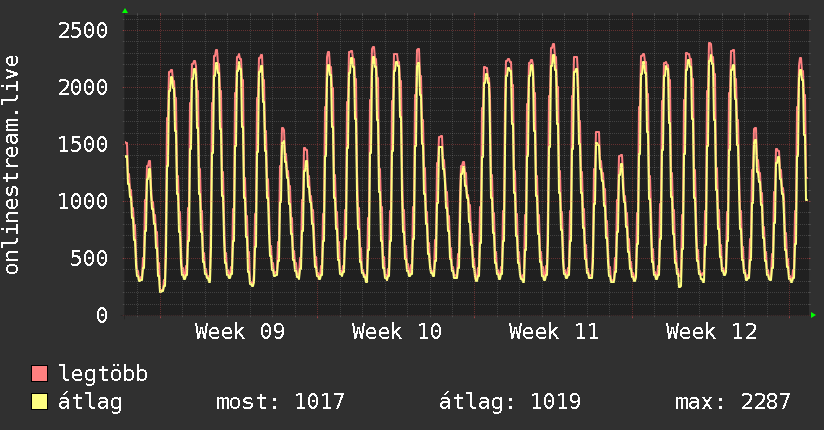Image resolution: width=824 pixels, height=430 pixels.
Task: Select the Week 12 axis label
Action: point(710,331)
